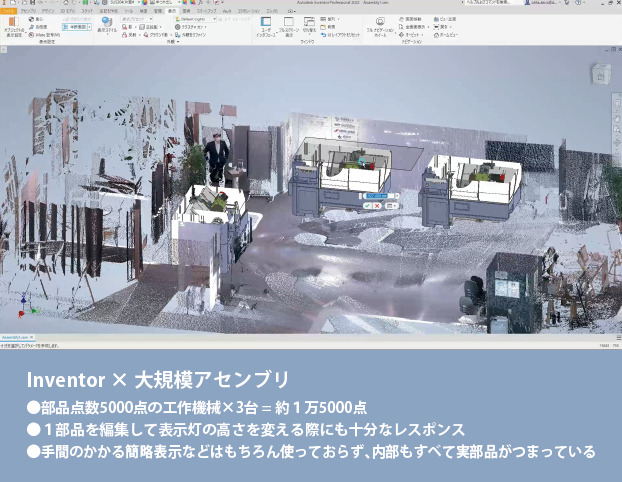The width and height of the screenshot is (622, 482).
Task: Select the Assembly1.iam document tab
Action: tap(15, 337)
